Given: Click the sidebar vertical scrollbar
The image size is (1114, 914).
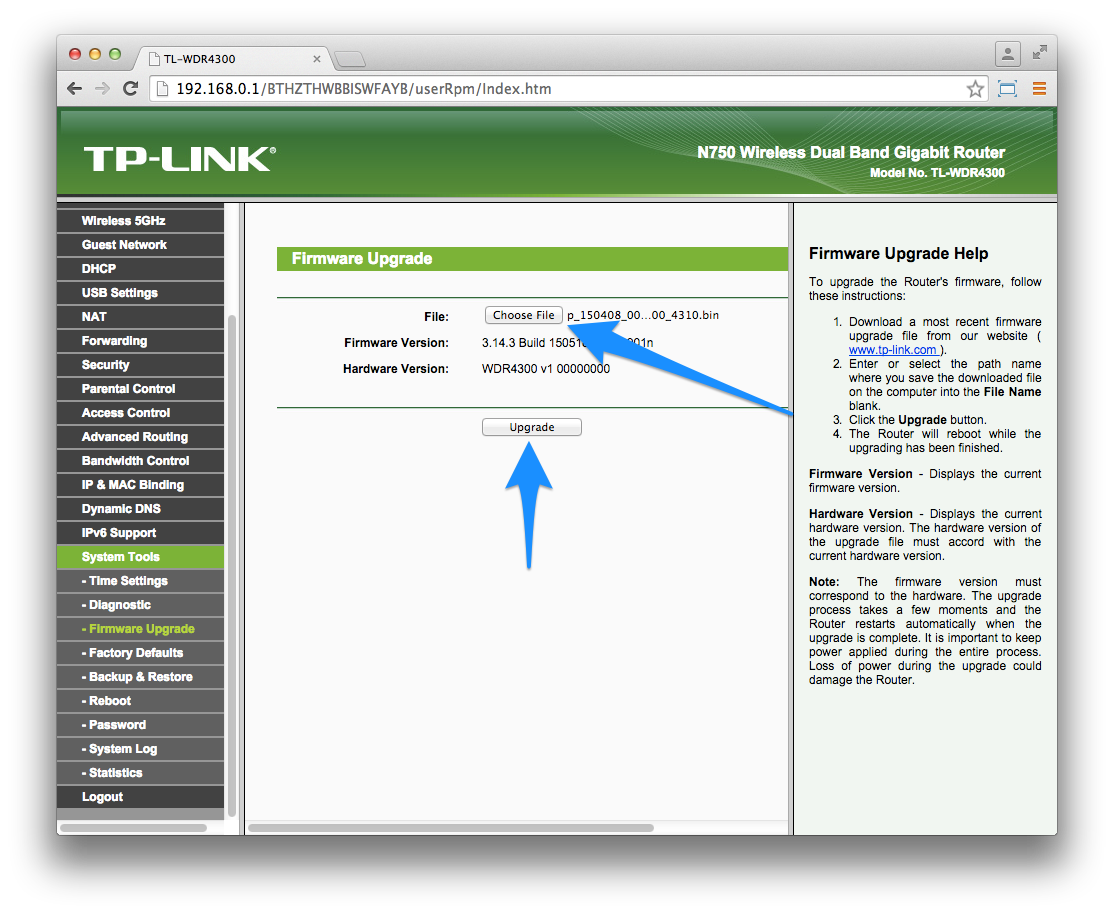Looking at the screenshot, I should click(x=232, y=565).
